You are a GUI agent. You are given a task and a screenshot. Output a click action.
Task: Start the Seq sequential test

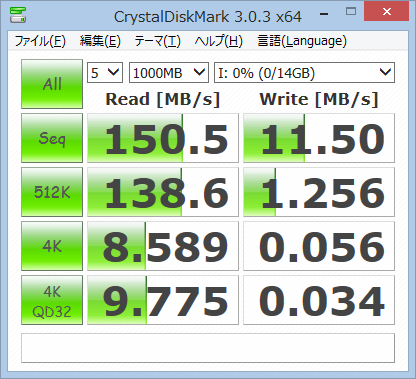pyautogui.click(x=52, y=138)
